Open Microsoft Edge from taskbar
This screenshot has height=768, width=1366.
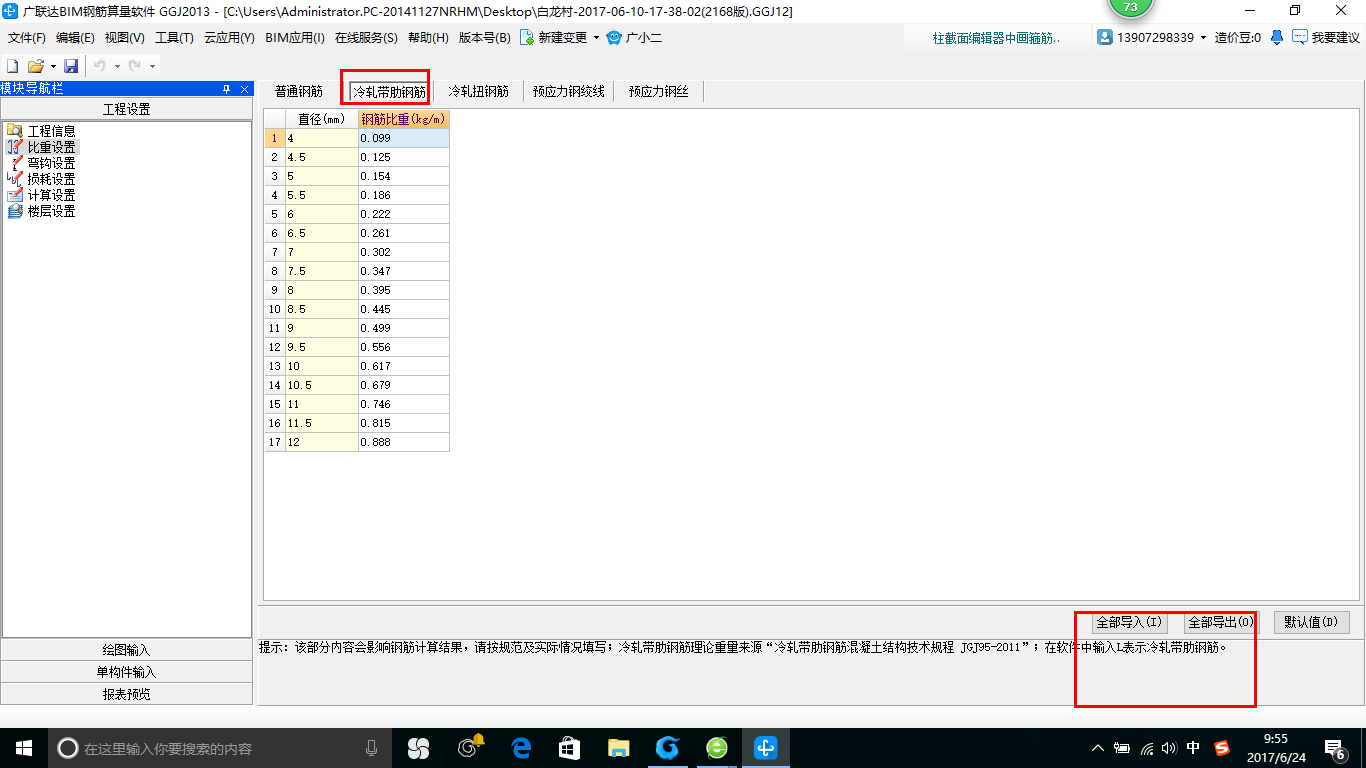pos(521,748)
